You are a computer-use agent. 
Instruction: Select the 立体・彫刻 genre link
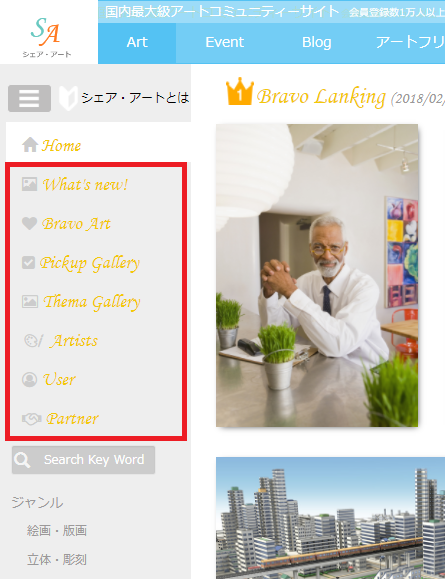pyautogui.click(x=57, y=559)
